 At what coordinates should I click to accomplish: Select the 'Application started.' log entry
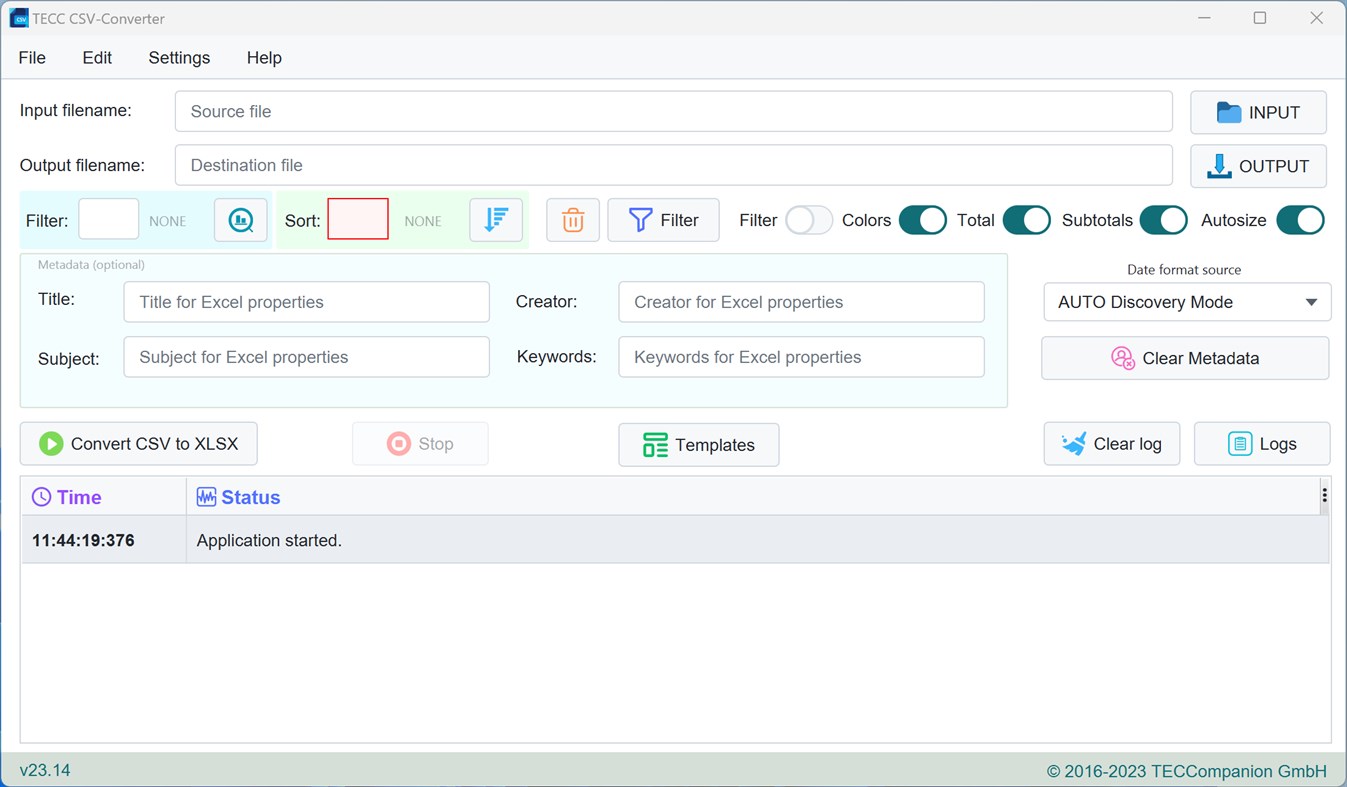click(269, 541)
